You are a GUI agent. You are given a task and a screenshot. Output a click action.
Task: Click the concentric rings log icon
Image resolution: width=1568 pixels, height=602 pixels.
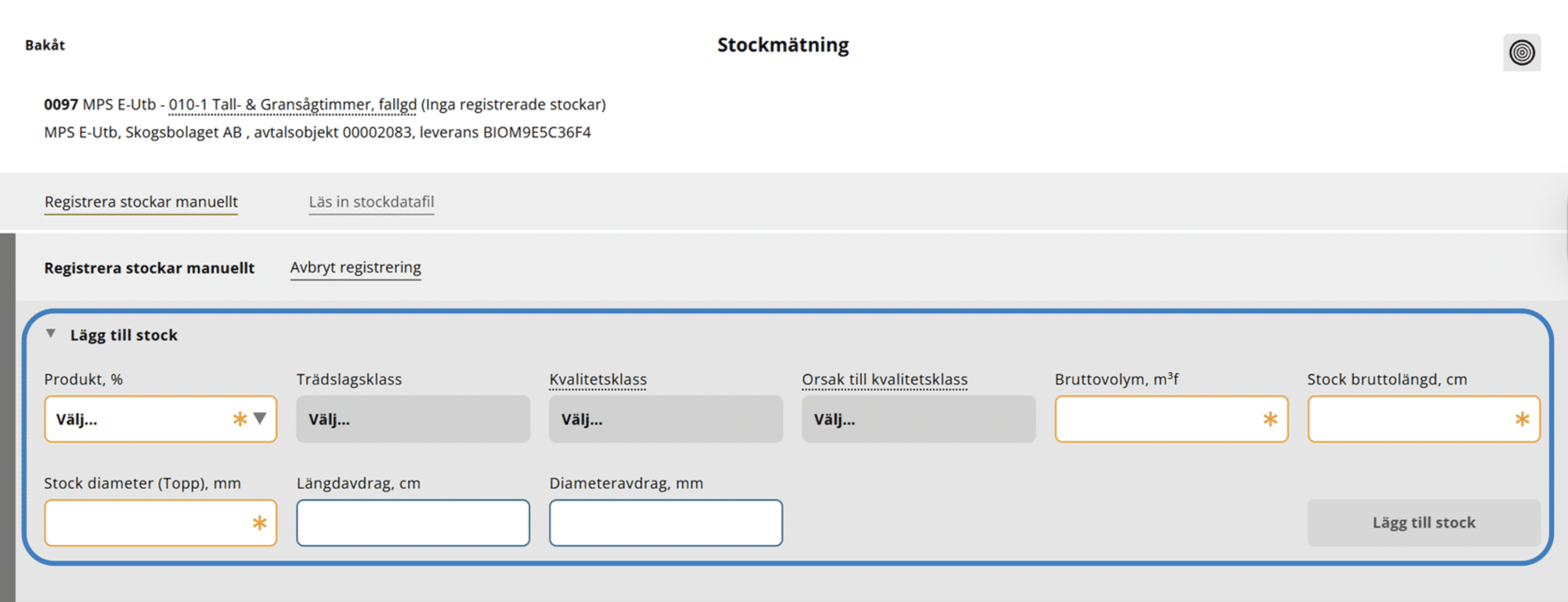1522,52
